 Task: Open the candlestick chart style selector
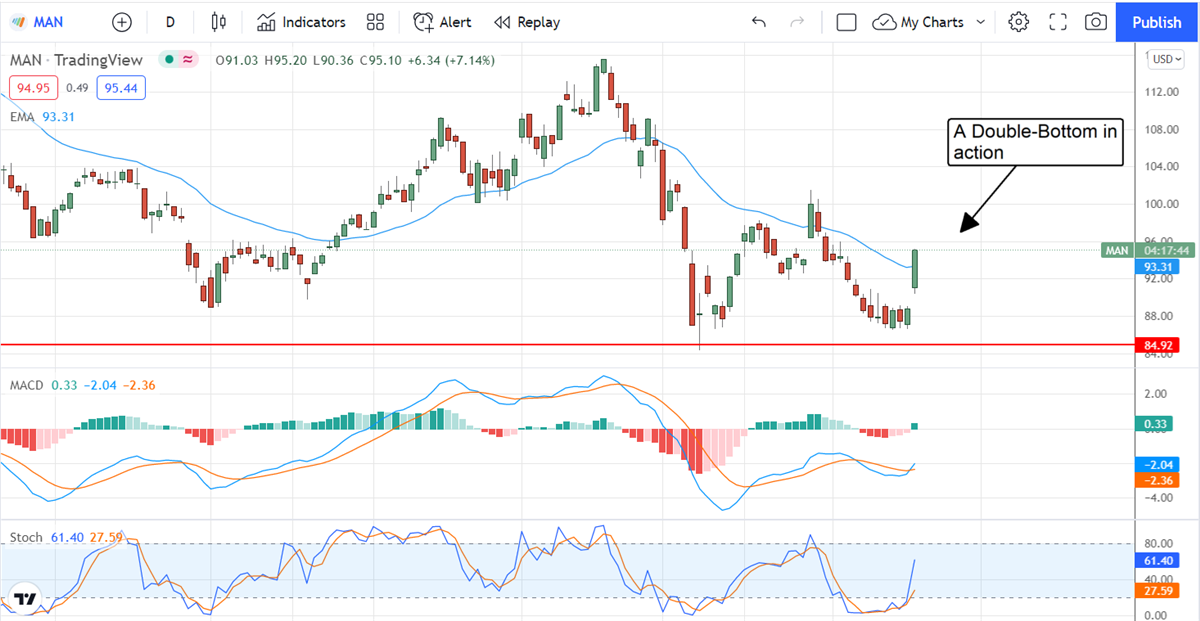(x=219, y=22)
